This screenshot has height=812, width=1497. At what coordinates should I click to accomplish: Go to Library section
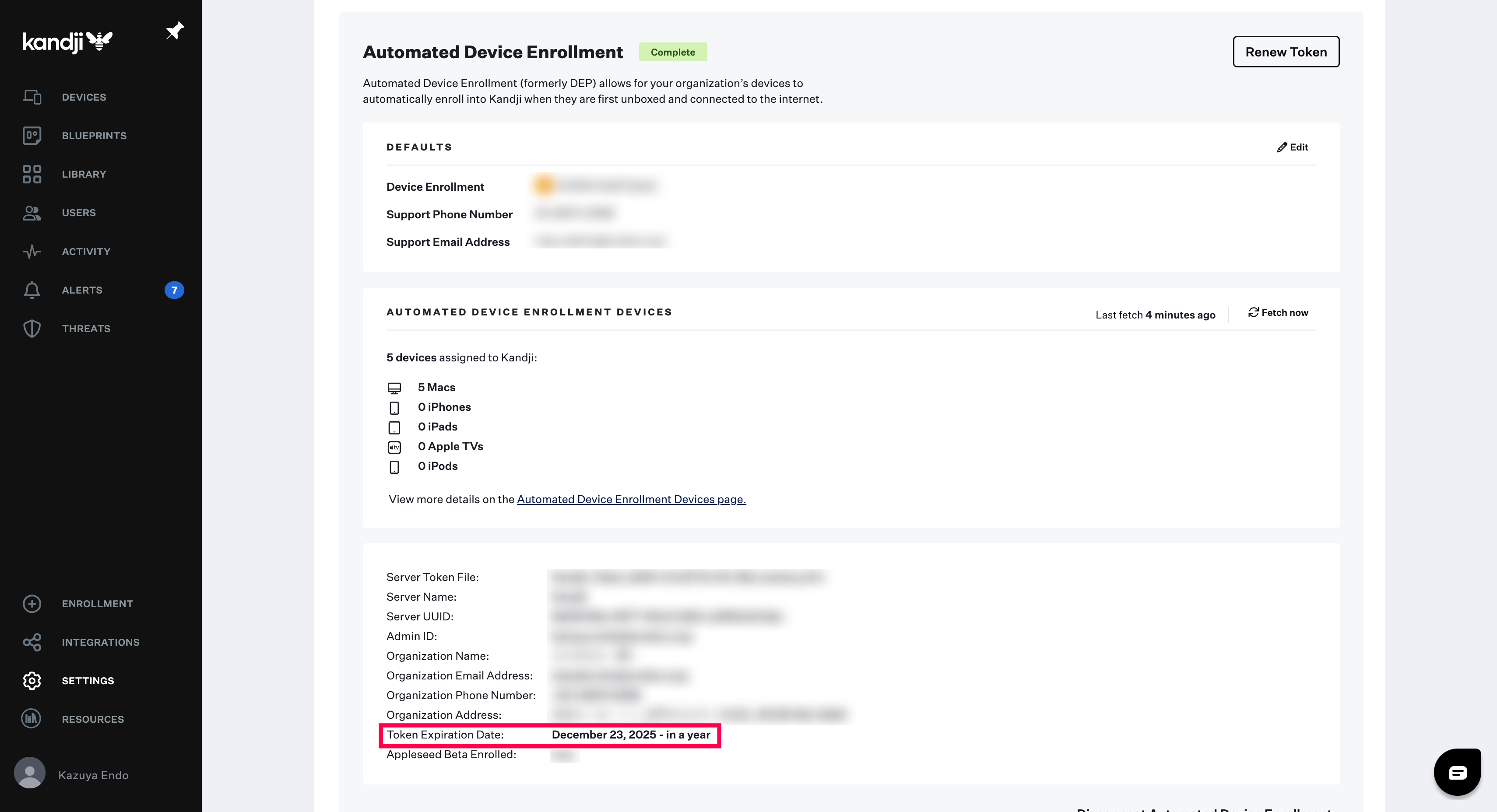click(x=84, y=174)
